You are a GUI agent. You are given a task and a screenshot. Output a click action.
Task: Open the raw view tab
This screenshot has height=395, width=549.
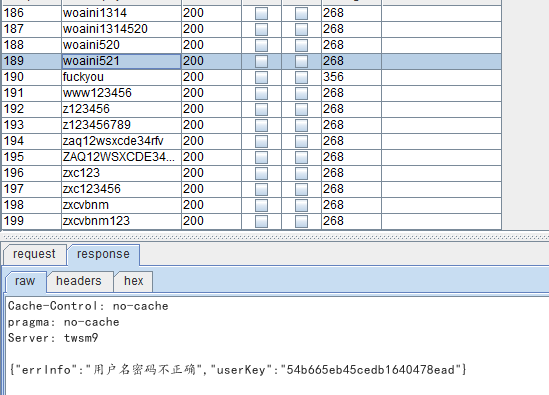point(25,281)
